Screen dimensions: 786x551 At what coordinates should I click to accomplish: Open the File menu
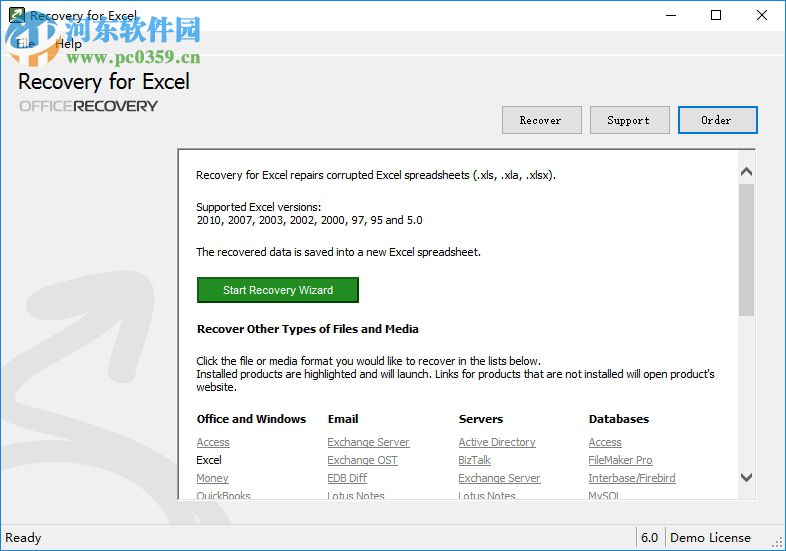25,44
